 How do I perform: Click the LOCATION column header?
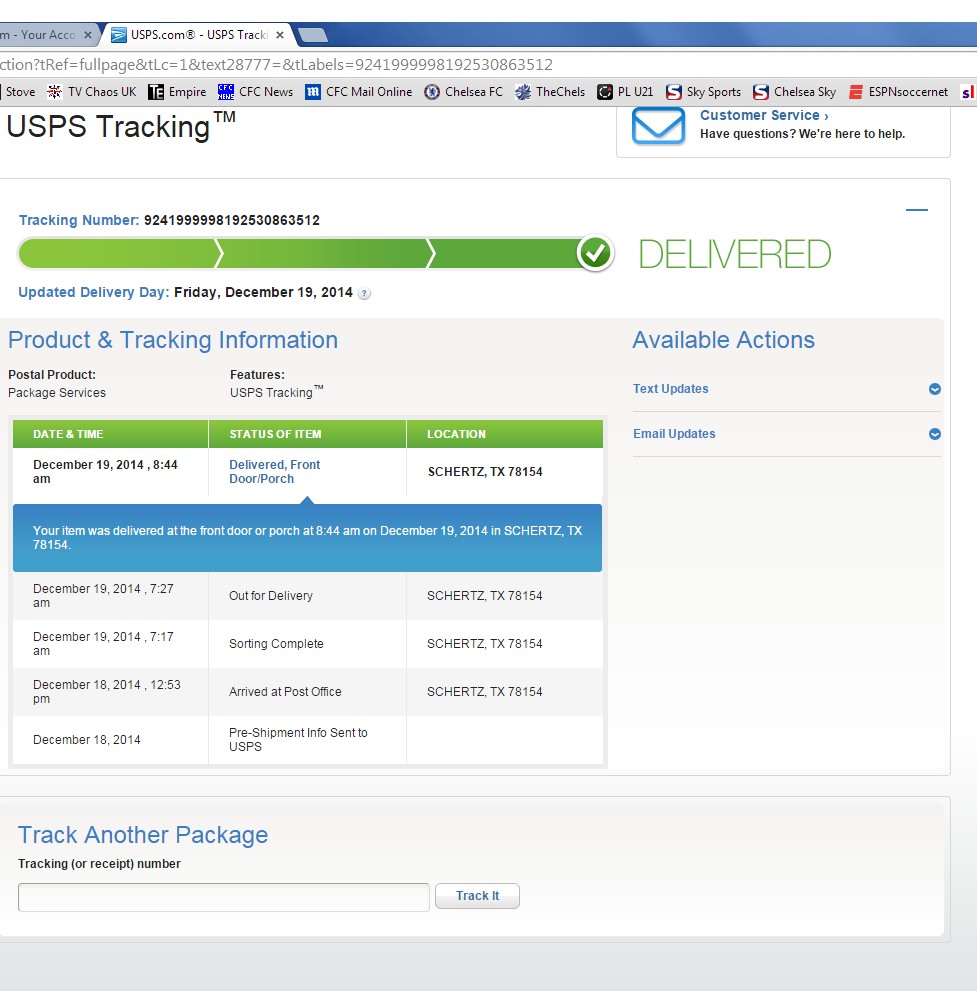point(505,434)
